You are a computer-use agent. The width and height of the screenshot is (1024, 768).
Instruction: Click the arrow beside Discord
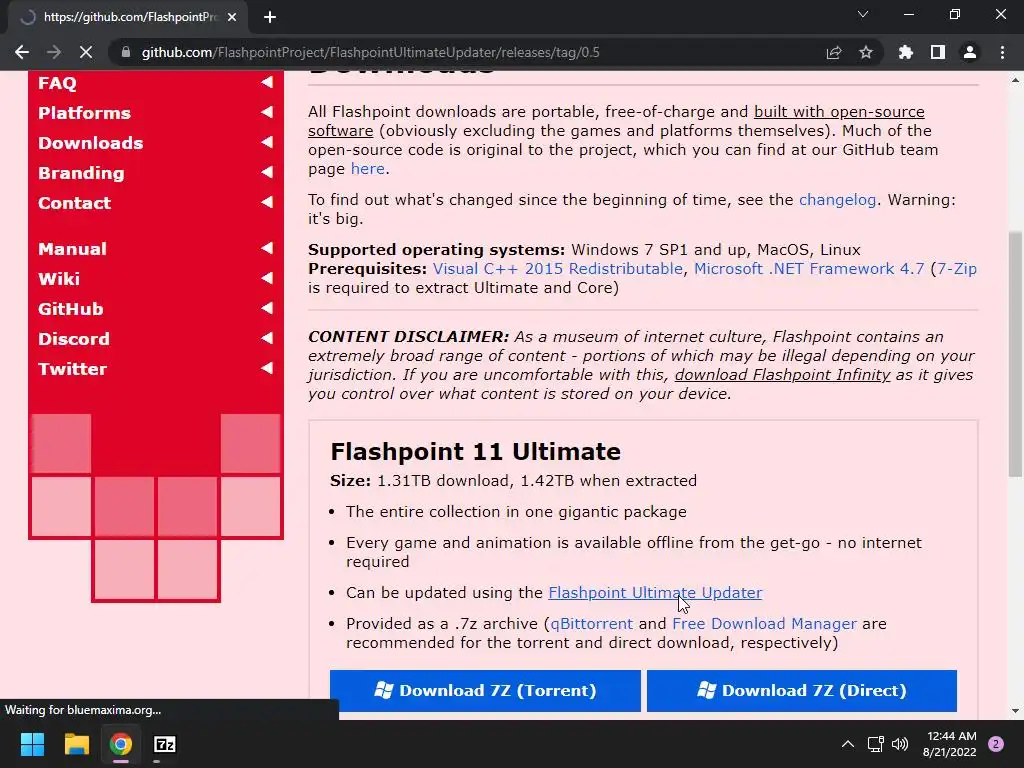click(x=266, y=338)
